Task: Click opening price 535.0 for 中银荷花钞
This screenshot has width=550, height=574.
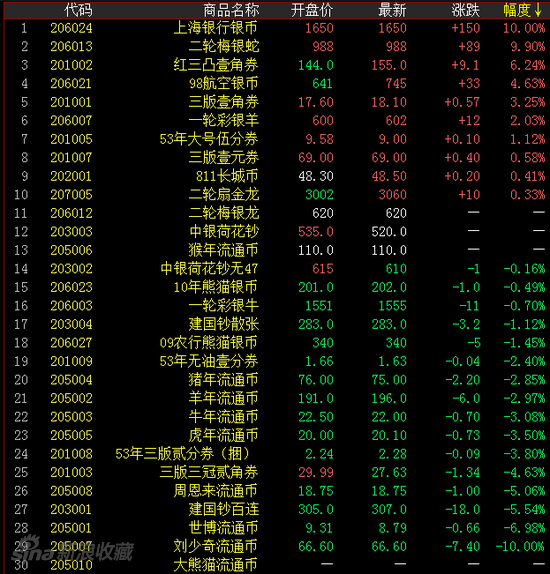Action: pyautogui.click(x=316, y=232)
